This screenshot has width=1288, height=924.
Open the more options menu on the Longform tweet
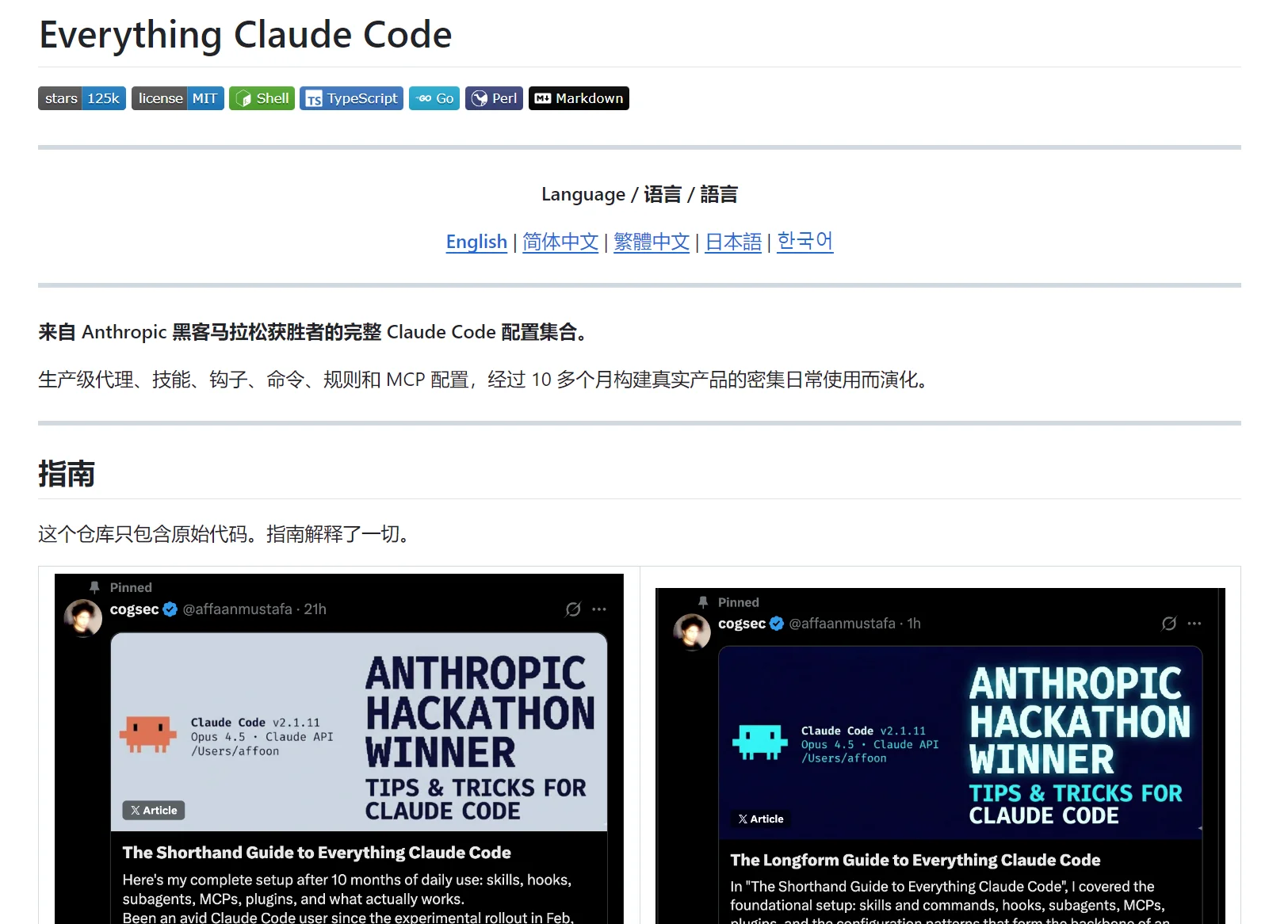pos(1194,624)
